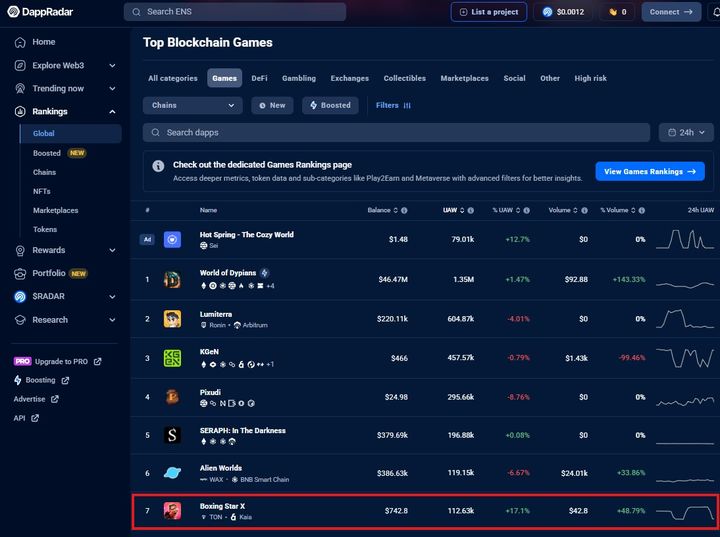Select the Marketplaces category tab

click(464, 79)
